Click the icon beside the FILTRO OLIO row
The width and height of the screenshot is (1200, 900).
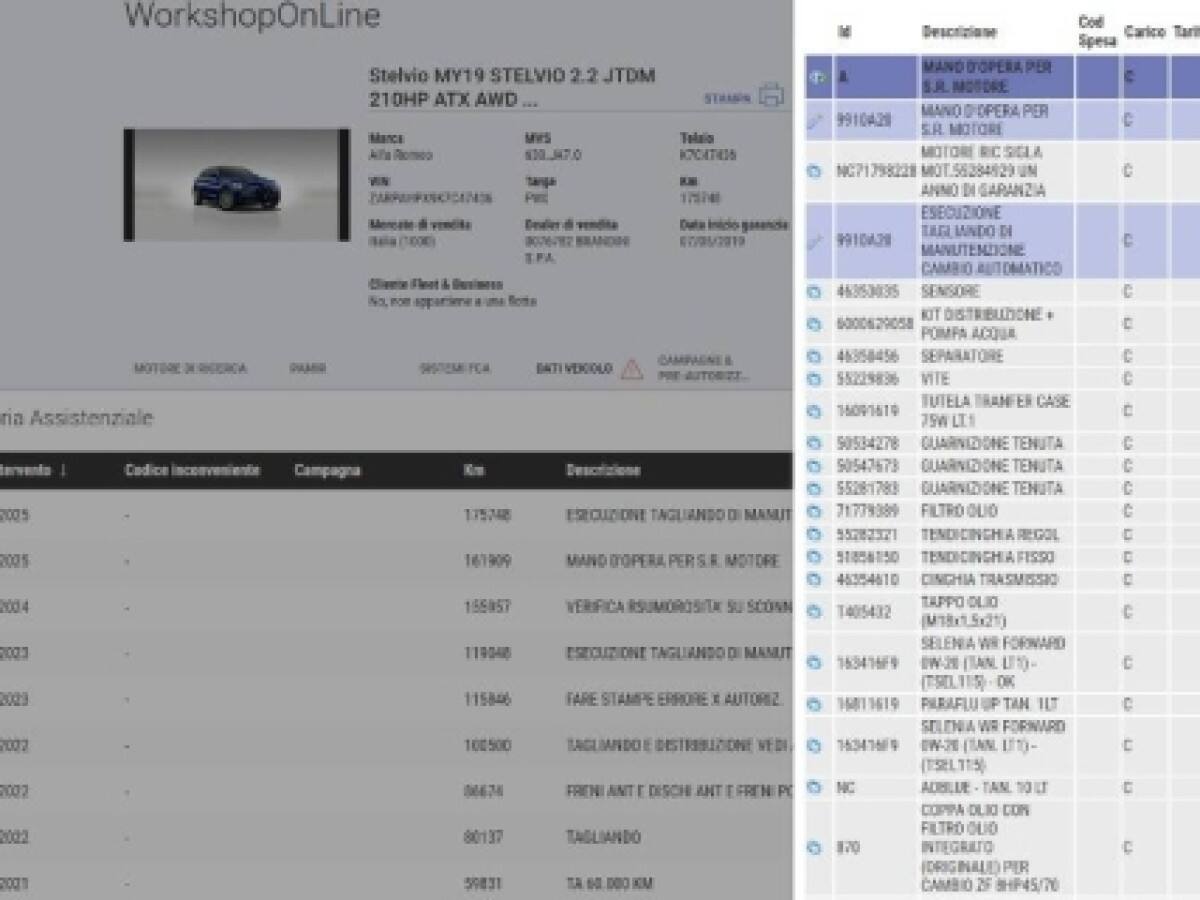pos(814,512)
